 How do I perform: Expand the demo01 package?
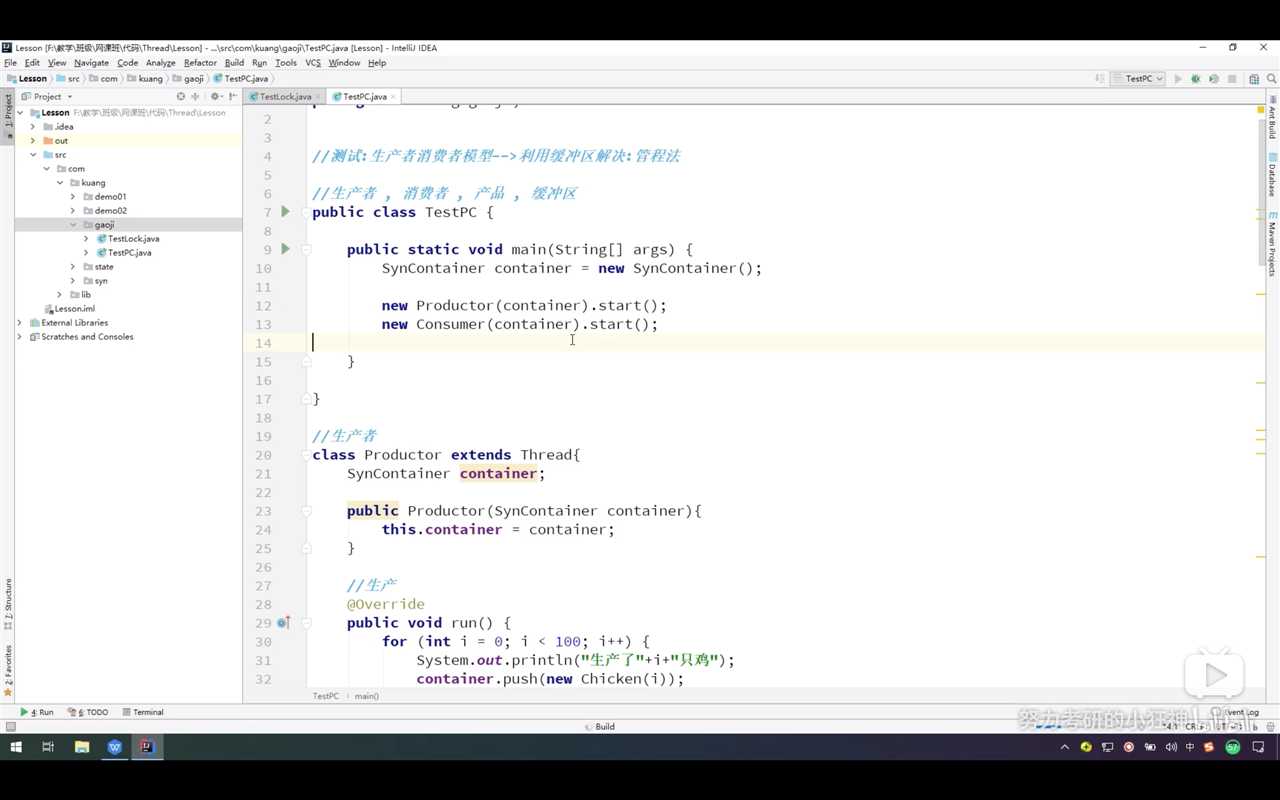click(73, 197)
